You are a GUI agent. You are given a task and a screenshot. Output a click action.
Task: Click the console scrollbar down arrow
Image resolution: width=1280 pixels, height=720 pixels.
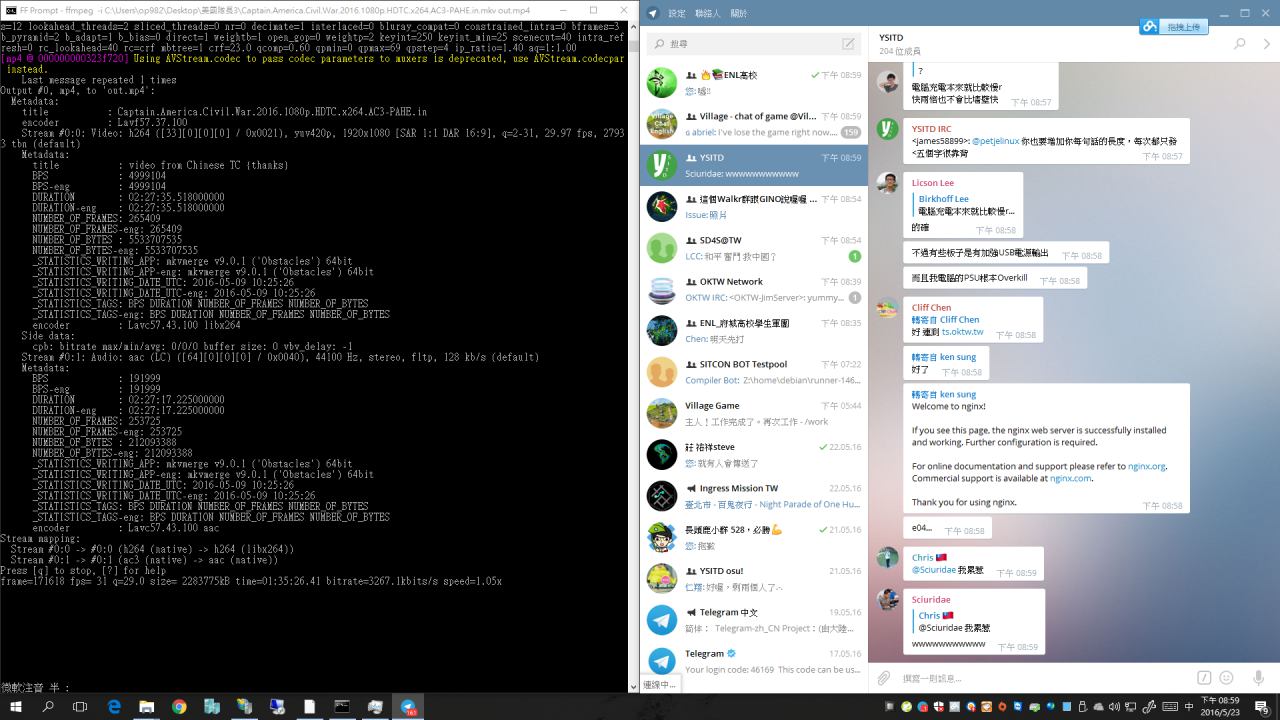[x=632, y=687]
